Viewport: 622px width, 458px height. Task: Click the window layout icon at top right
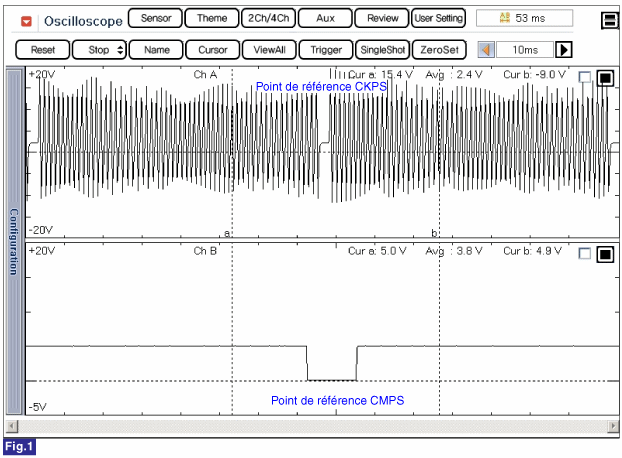608,21
